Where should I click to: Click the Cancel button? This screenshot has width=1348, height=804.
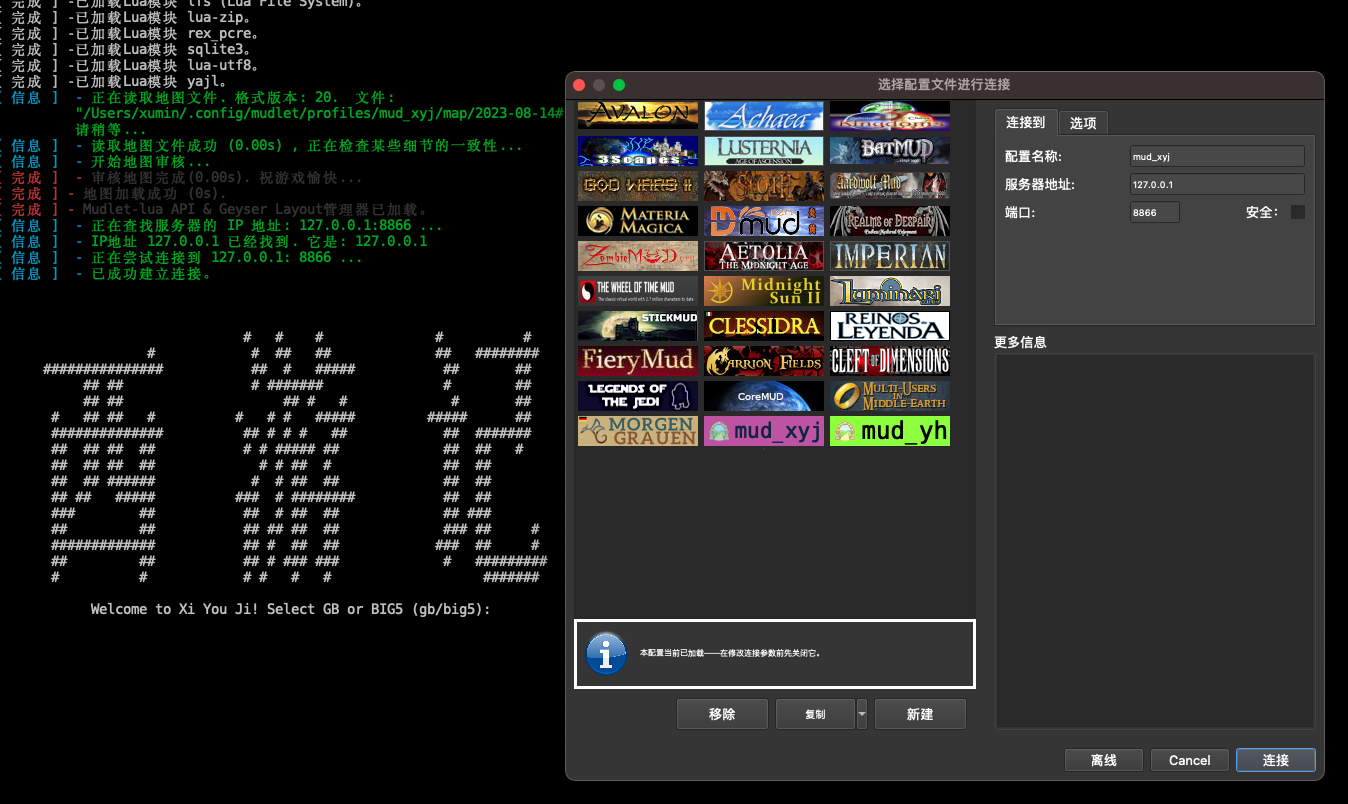(x=1190, y=760)
